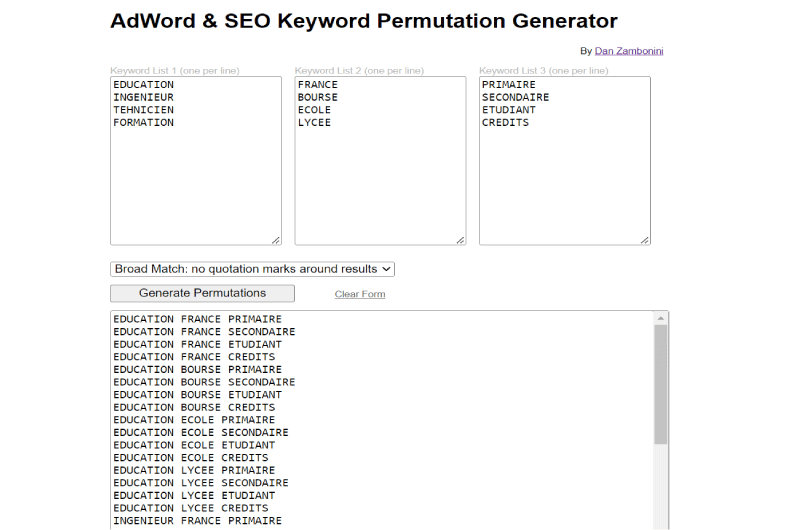The width and height of the screenshot is (800, 530).
Task: Click the results scrollbar up arrow
Action: pyautogui.click(x=661, y=318)
